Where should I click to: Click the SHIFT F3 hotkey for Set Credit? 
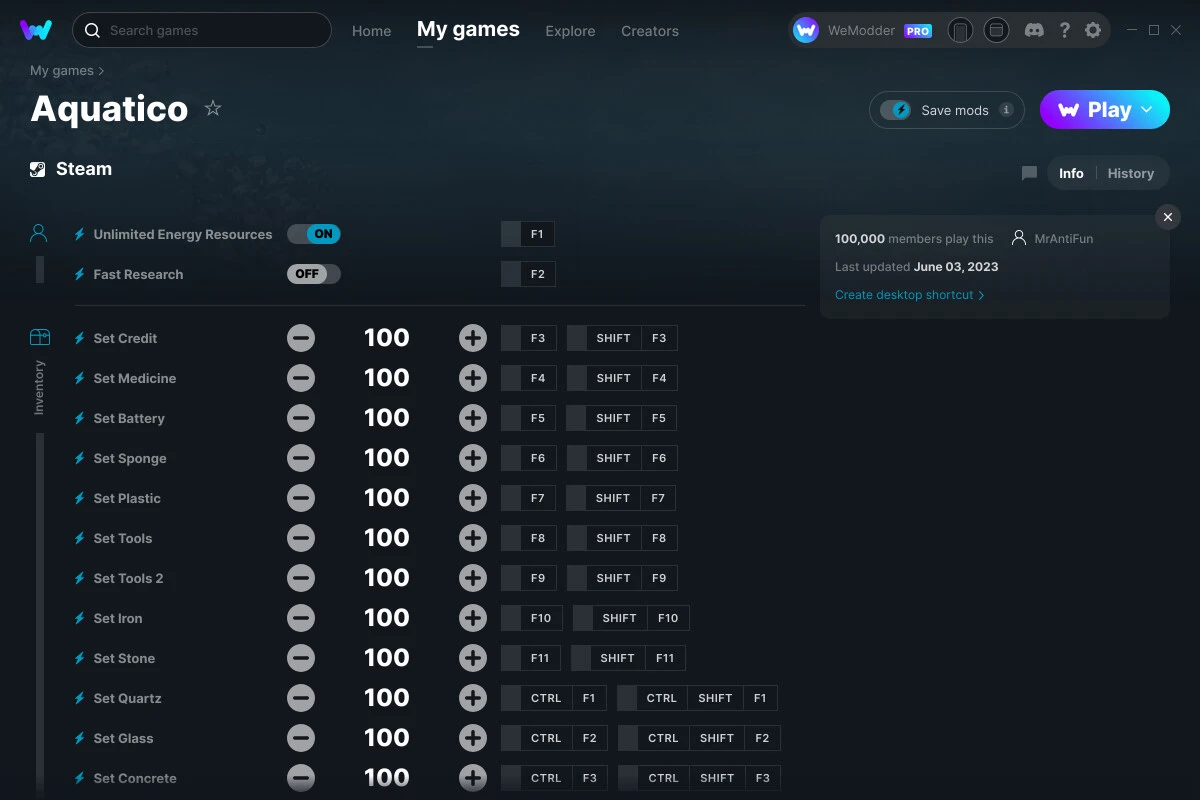click(x=622, y=338)
